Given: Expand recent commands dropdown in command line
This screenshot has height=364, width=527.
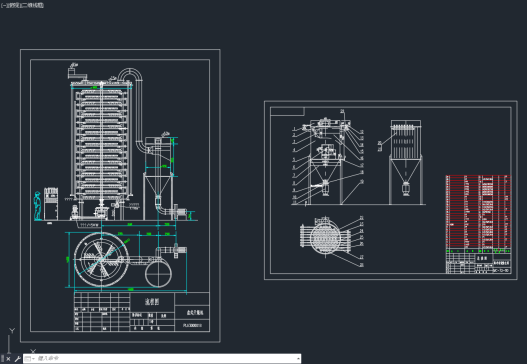Looking at the screenshot, I should coord(30,359).
